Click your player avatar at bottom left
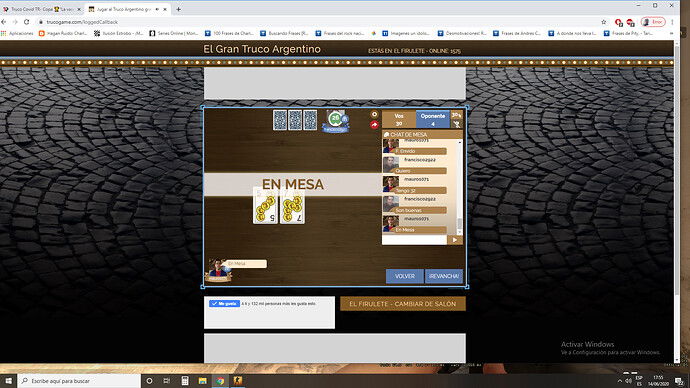The image size is (690, 388). pos(218,269)
